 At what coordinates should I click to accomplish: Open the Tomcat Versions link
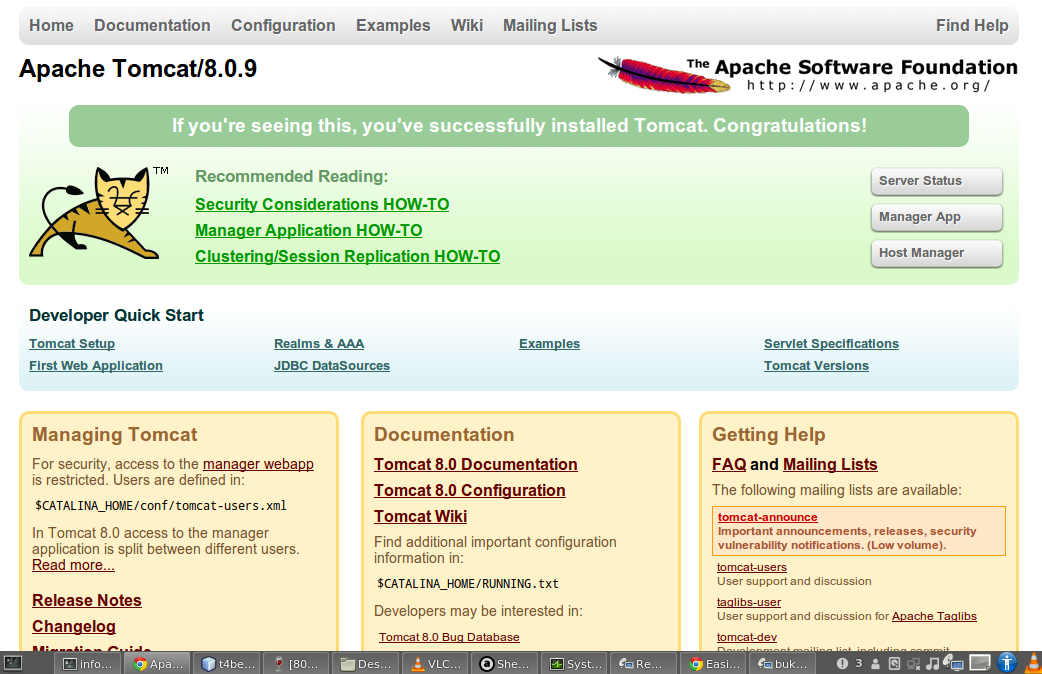(816, 366)
